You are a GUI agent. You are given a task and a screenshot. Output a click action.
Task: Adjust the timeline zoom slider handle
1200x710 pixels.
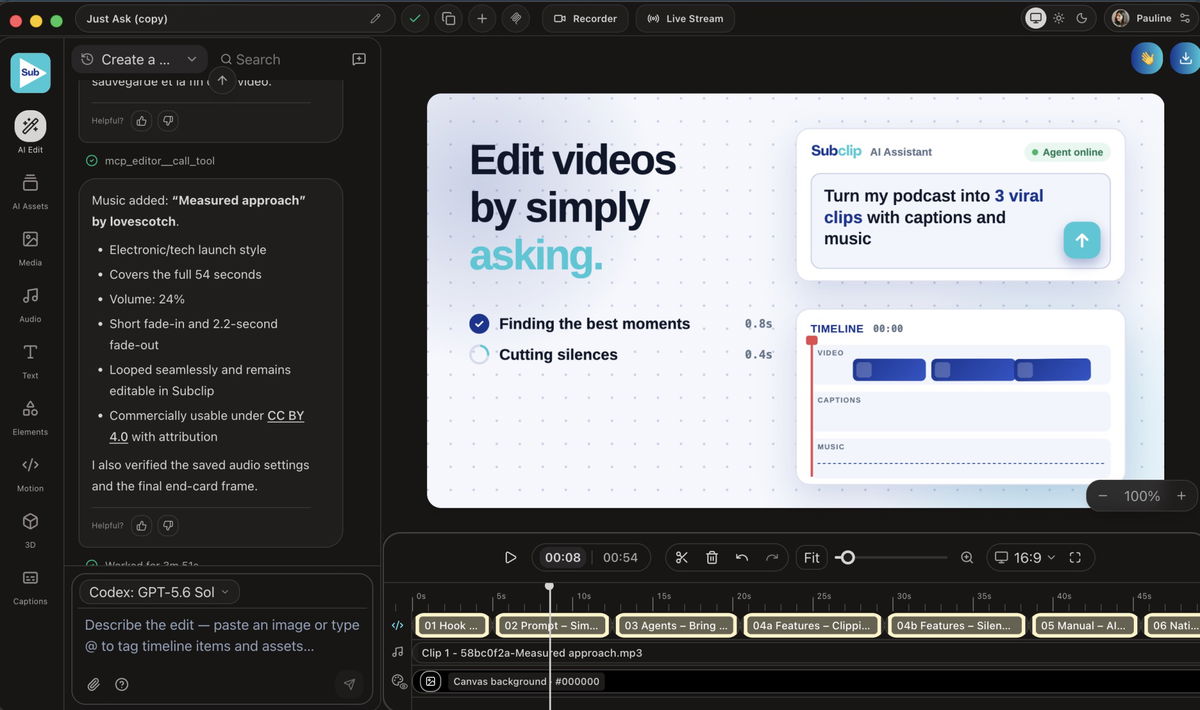pos(847,557)
